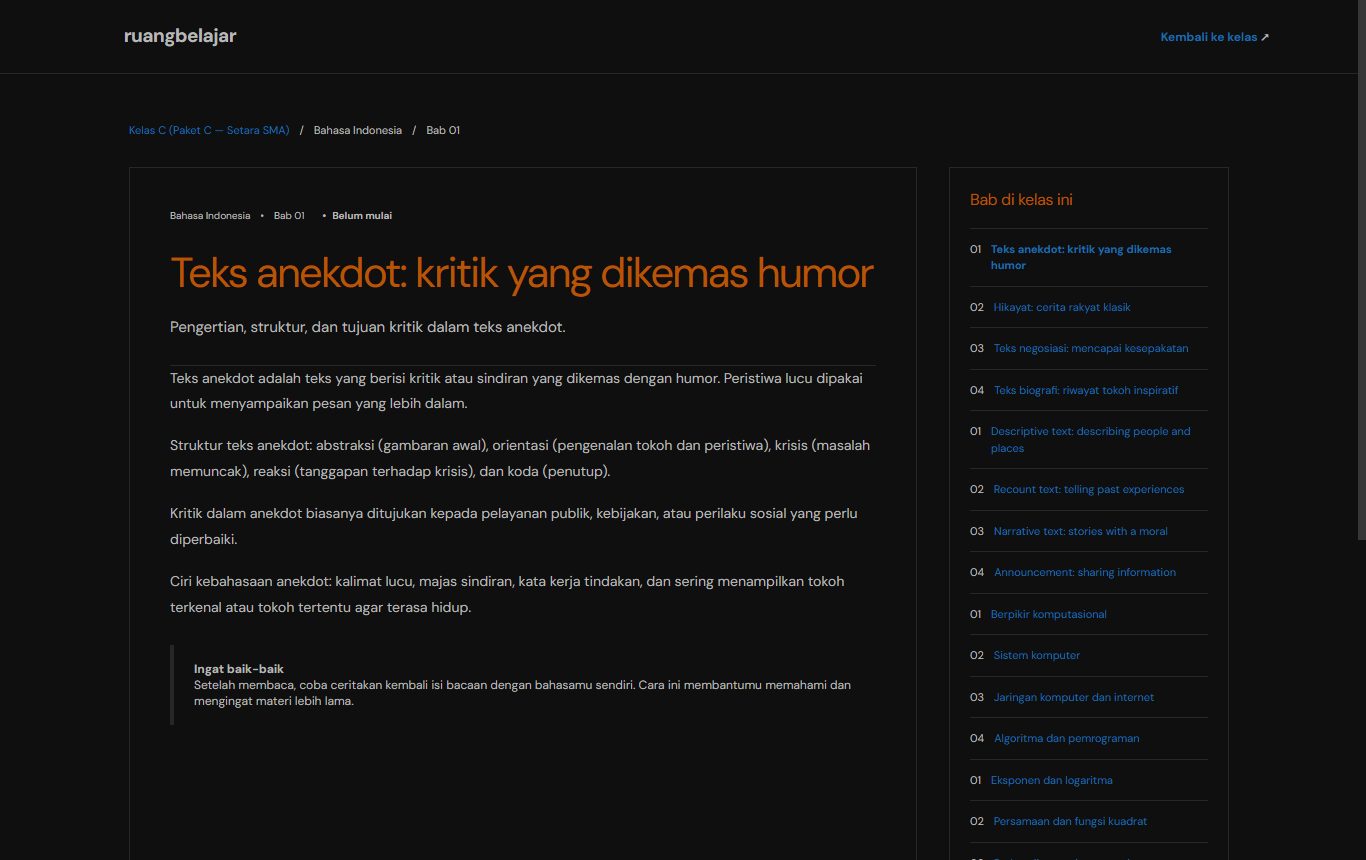Click the Bab 01 tag above the title
The height and width of the screenshot is (860, 1366).
tap(289, 215)
